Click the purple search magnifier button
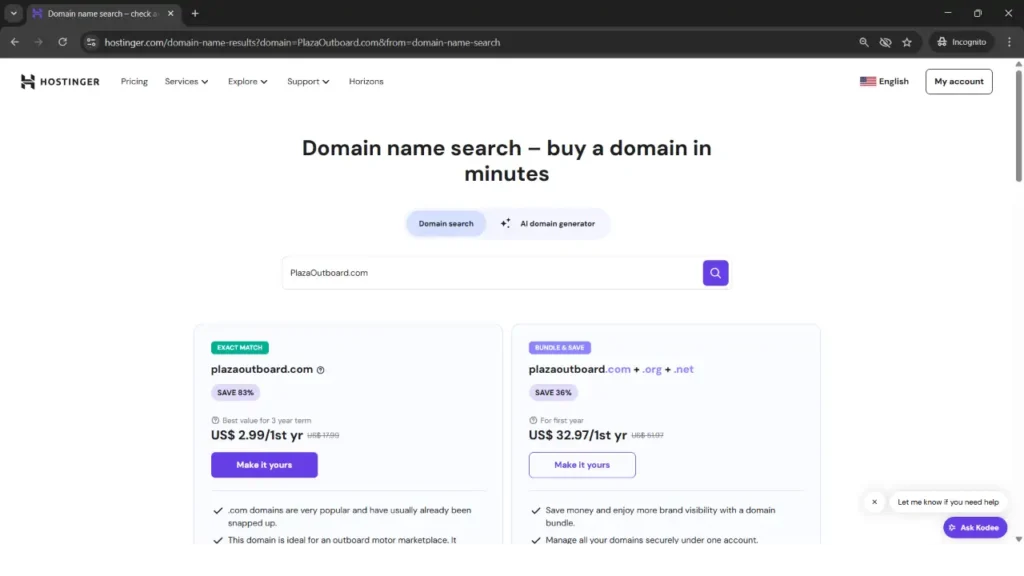1024x576 pixels. tap(715, 273)
